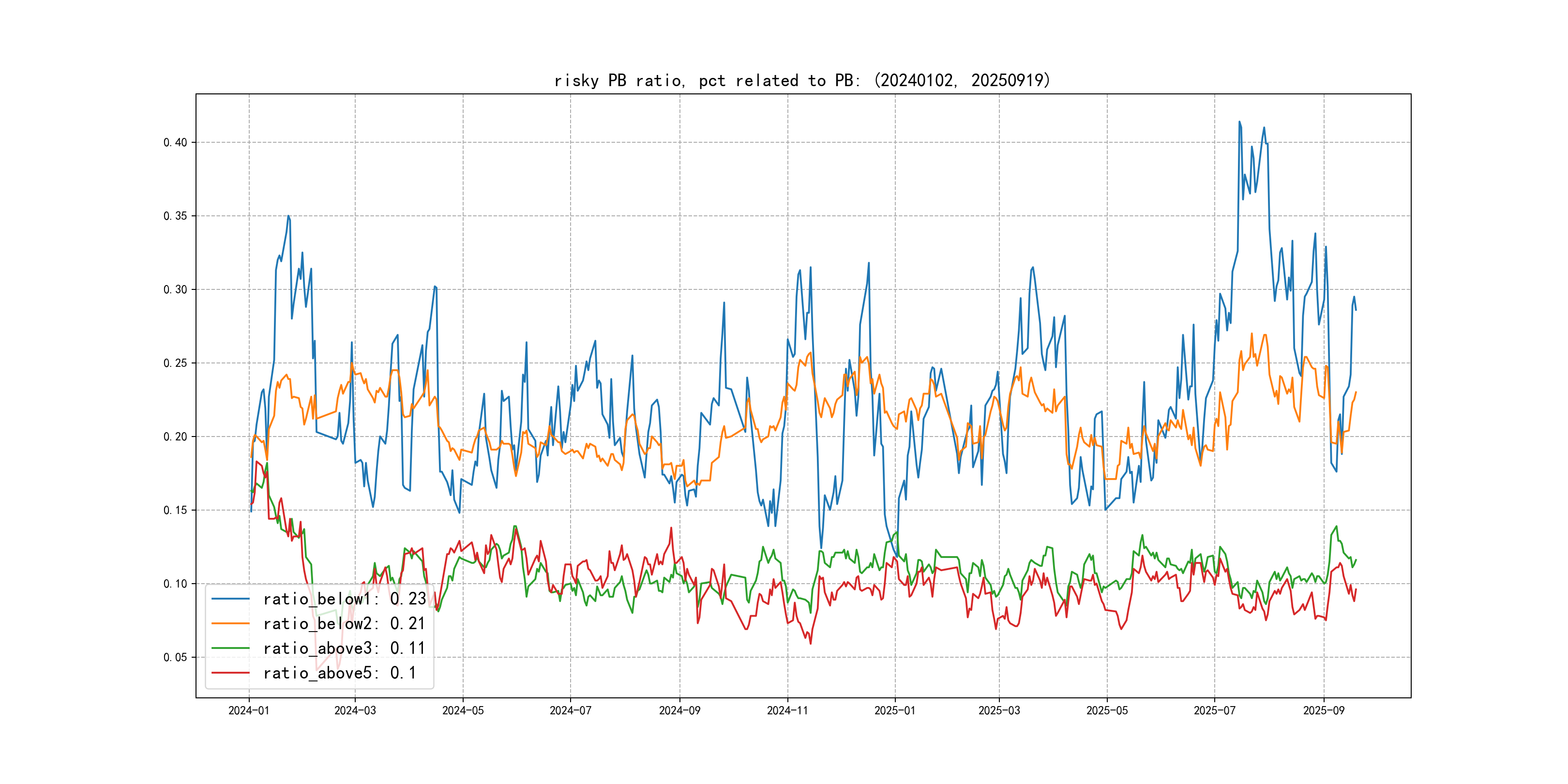
Task: Click the 0.40 y-axis label
Action: click(175, 142)
